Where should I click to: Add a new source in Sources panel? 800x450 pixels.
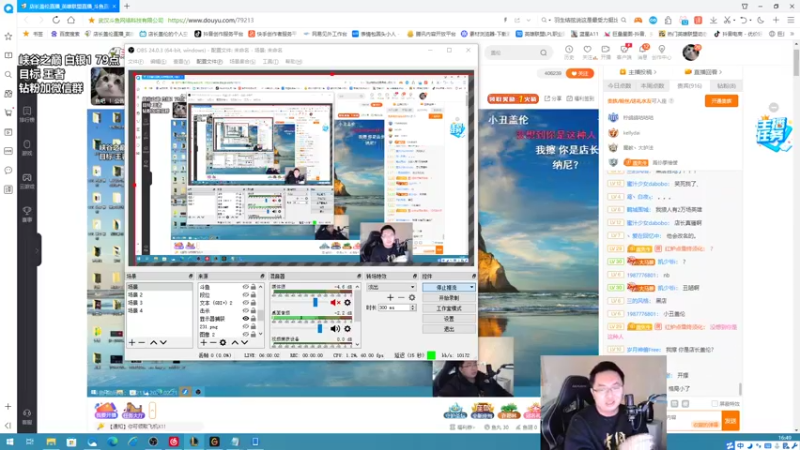pyautogui.click(x=204, y=342)
